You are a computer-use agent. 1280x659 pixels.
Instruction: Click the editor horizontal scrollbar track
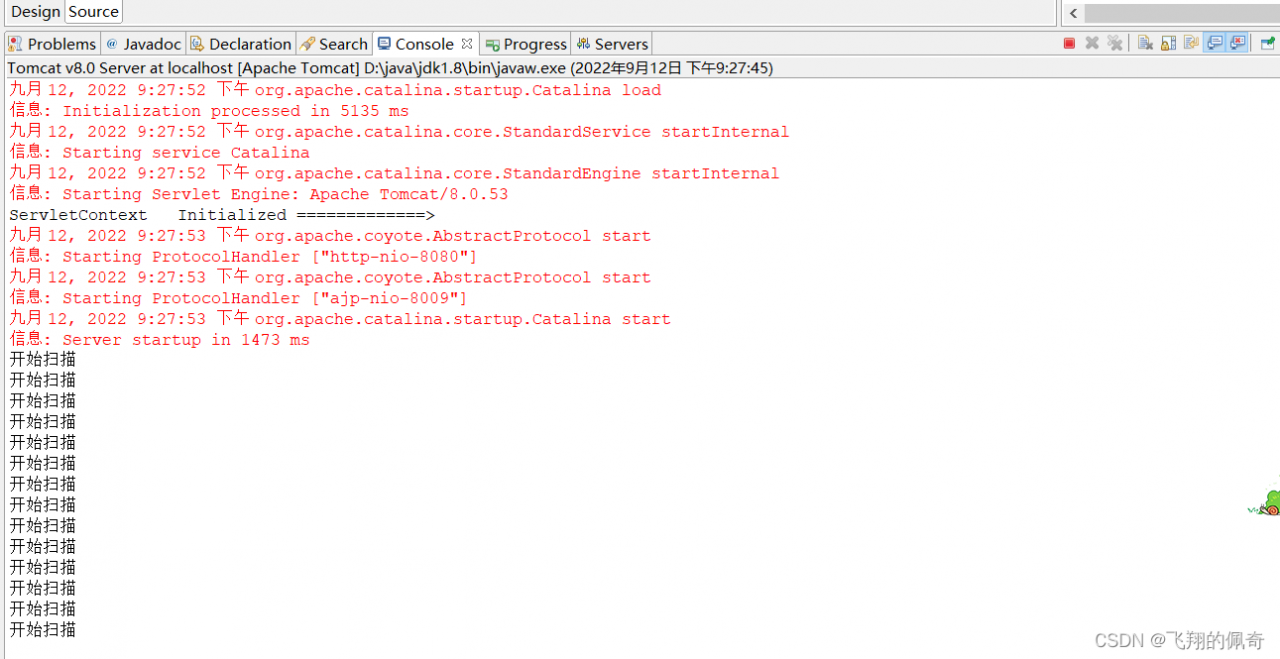coord(1182,13)
